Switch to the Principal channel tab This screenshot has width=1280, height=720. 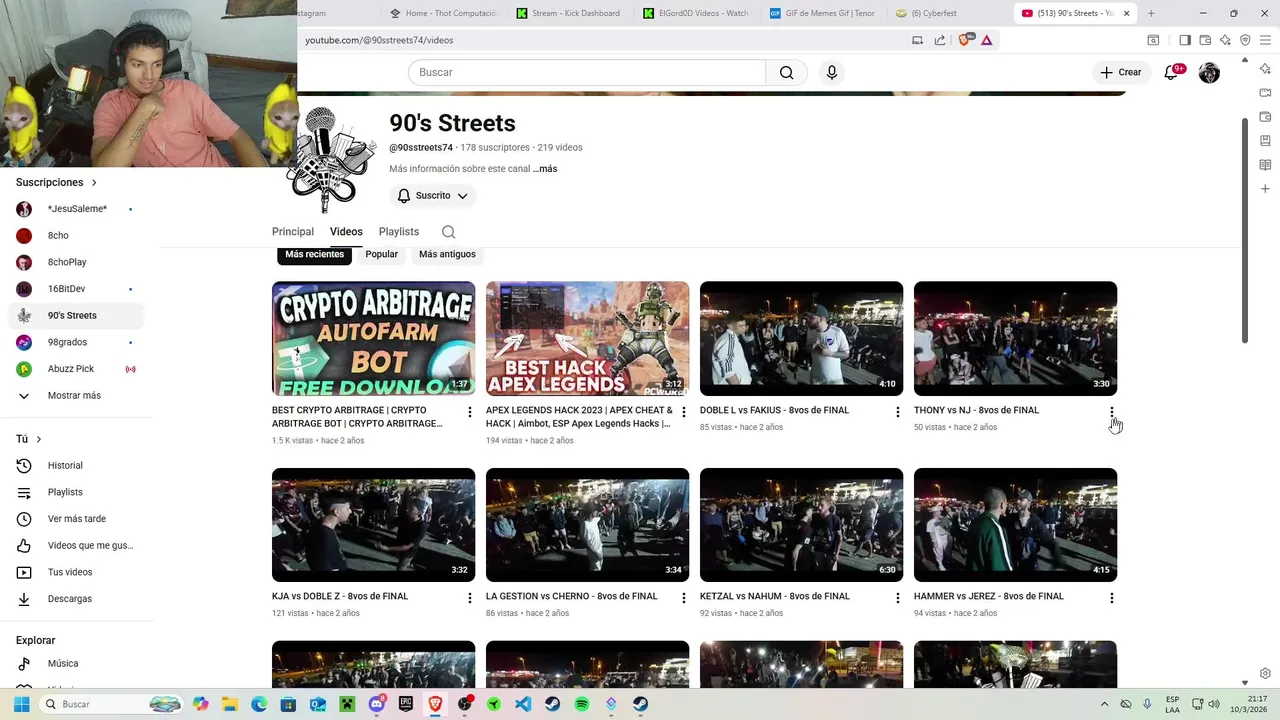[x=293, y=232]
